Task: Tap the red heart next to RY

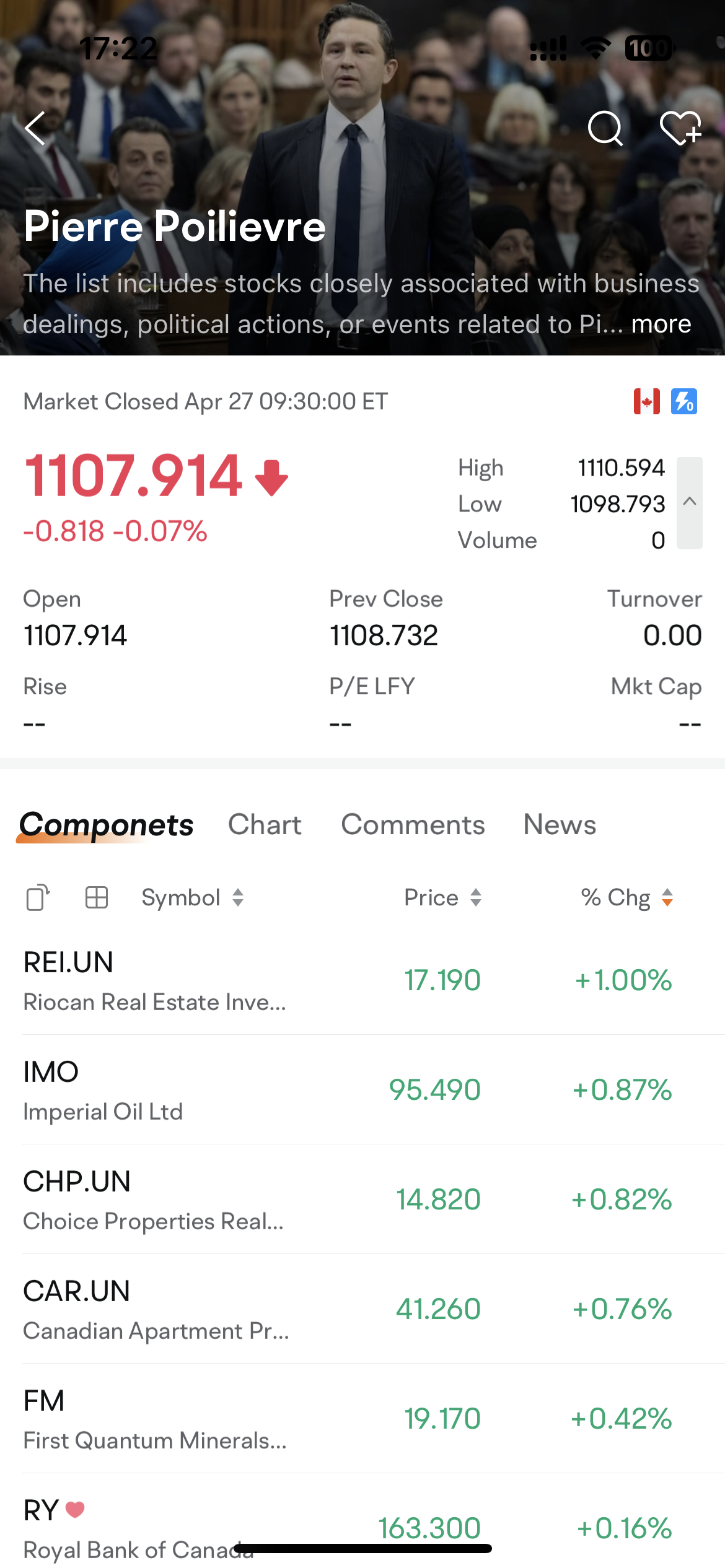Action: pos(75,1510)
